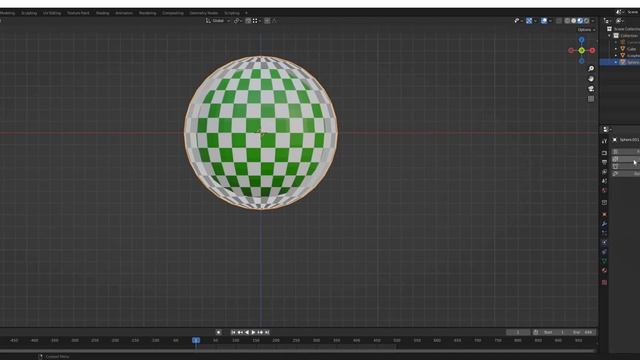Viewport: 640px width, 360px height.
Task: Open the green Object Data properties tab
Action: [x=604, y=260]
